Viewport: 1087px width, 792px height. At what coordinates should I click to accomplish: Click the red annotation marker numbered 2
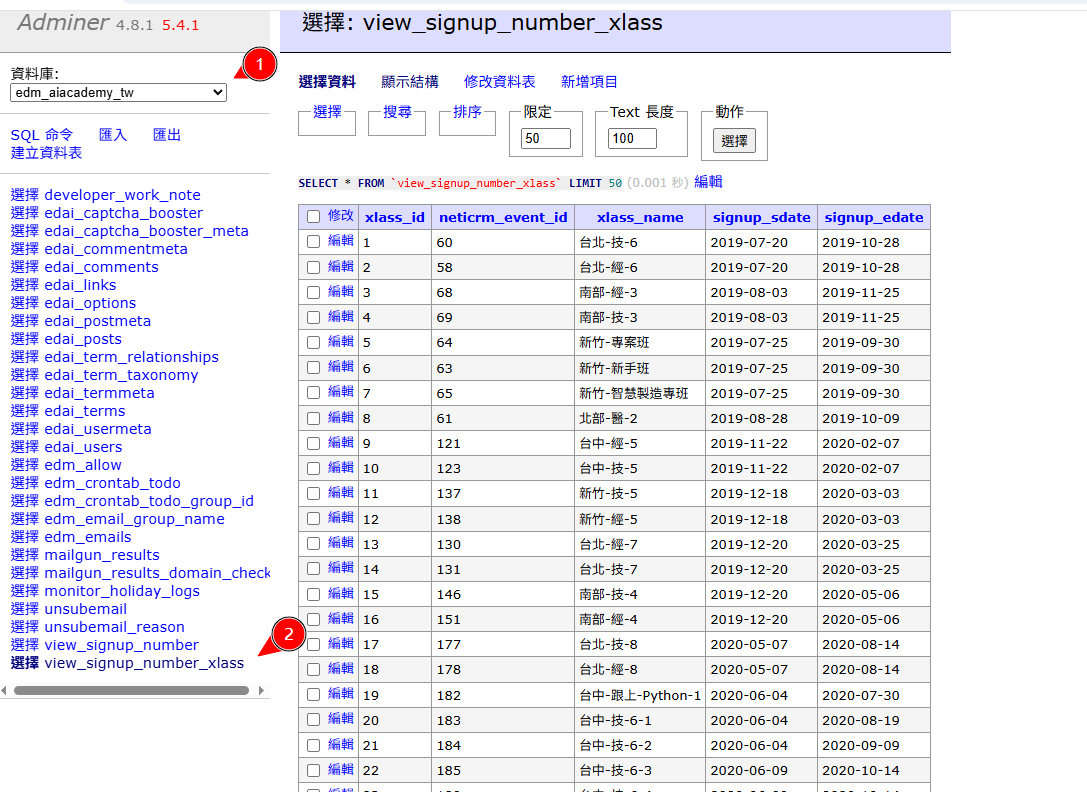click(289, 633)
